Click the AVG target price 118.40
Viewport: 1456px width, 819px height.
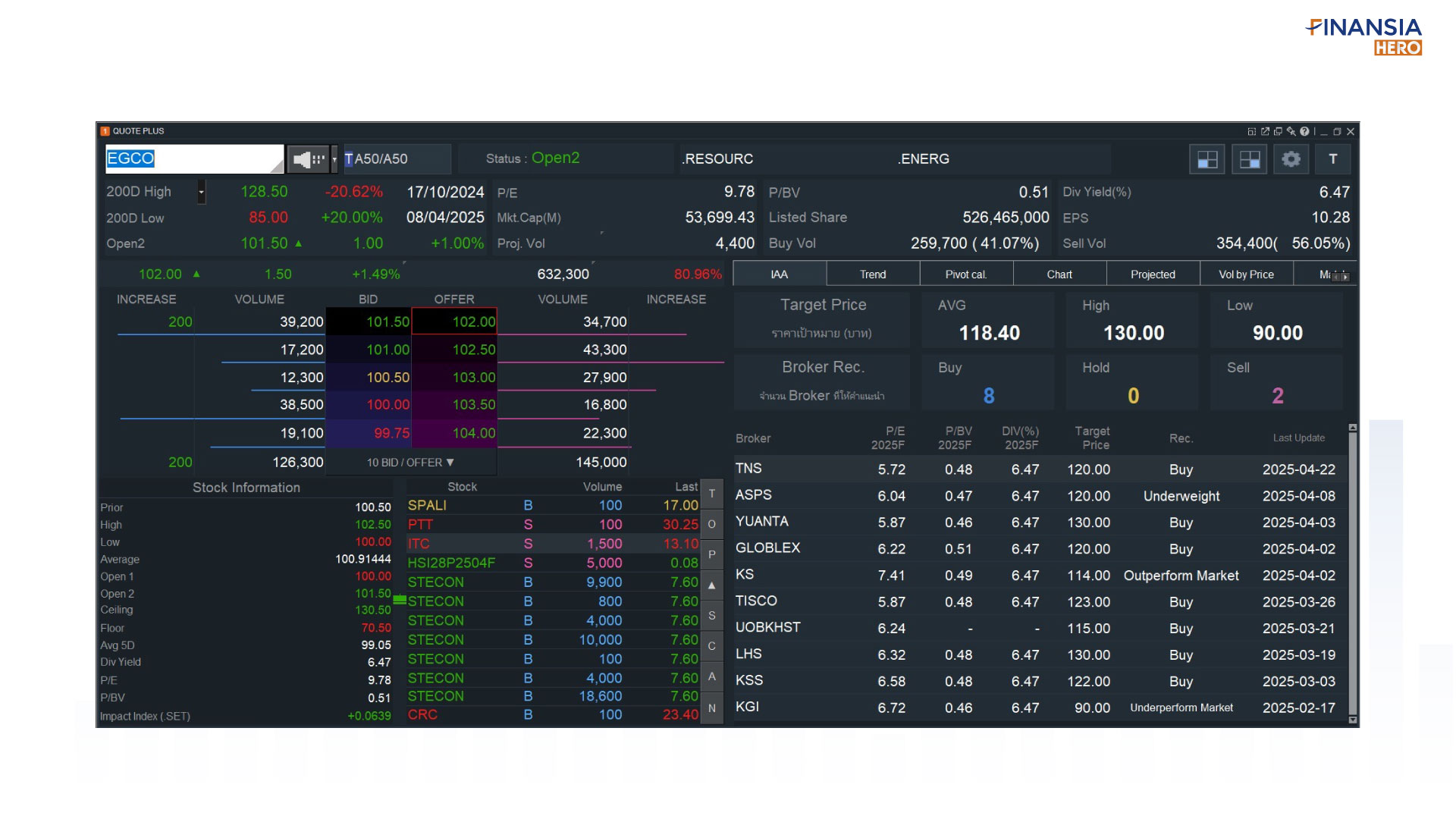pyautogui.click(x=989, y=333)
